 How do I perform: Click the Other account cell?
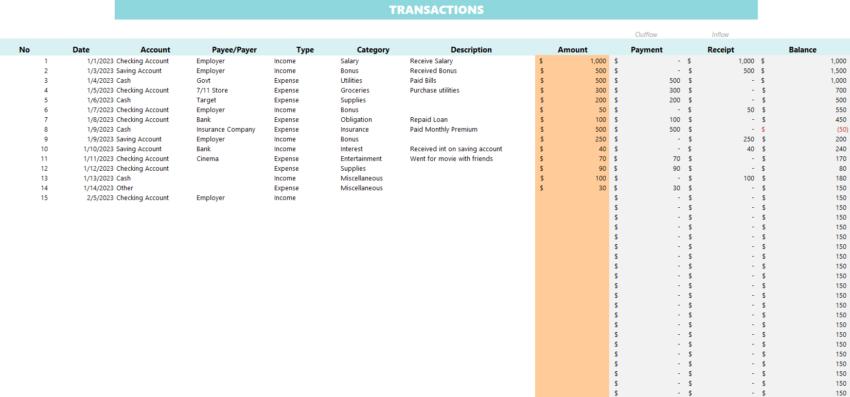[x=125, y=188]
